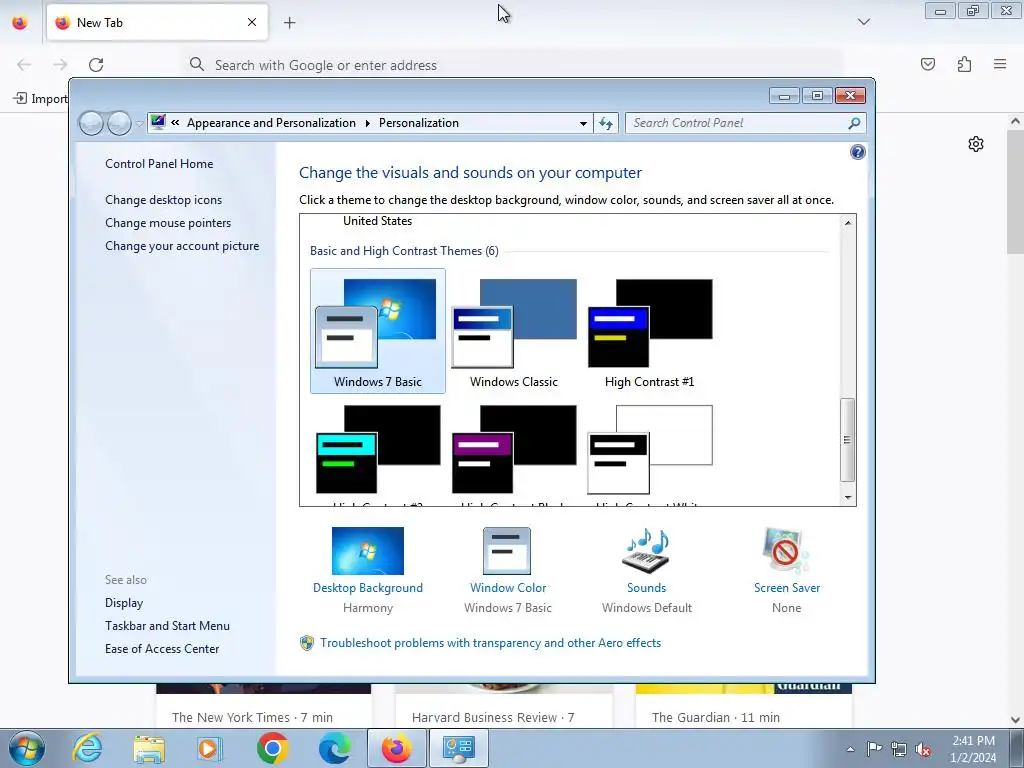The height and width of the screenshot is (768, 1024).
Task: Switch to Firefox taskbar button
Action: point(397,748)
